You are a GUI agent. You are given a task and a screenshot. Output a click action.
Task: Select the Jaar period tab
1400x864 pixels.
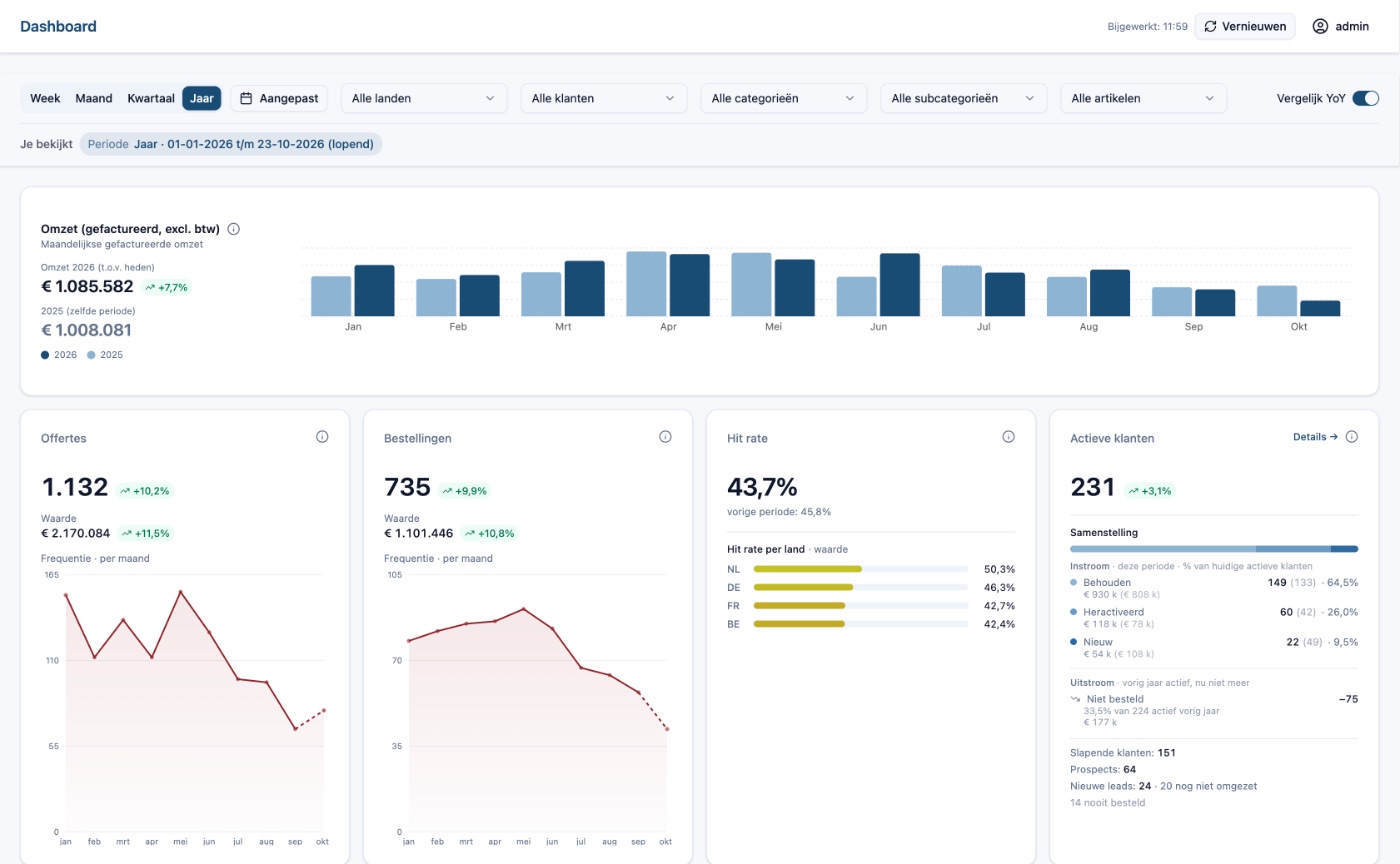(x=202, y=98)
